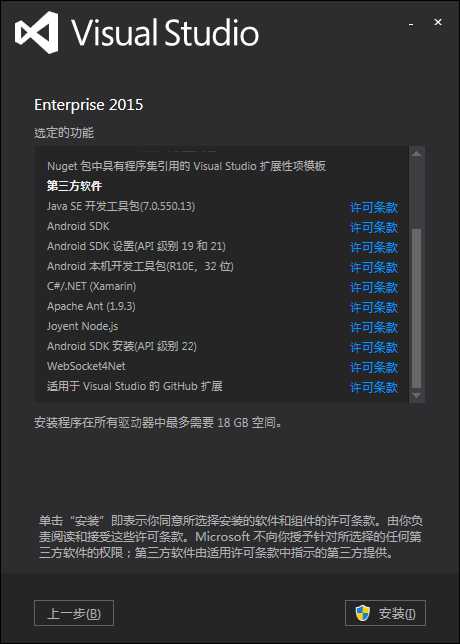The width and height of the screenshot is (460, 644).
Task: Minimize the installer window
Action: tap(411, 25)
